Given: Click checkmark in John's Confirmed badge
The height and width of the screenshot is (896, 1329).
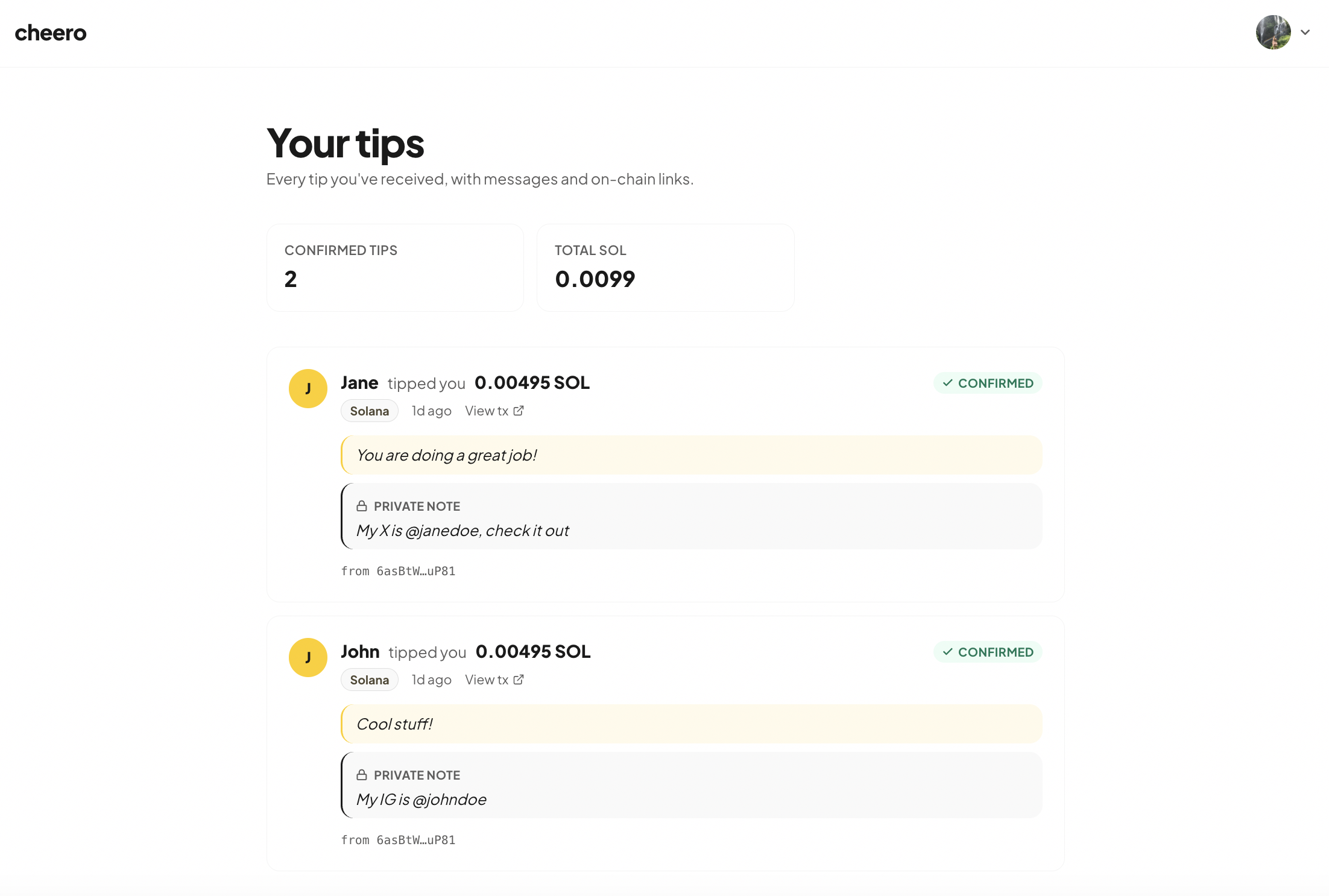Looking at the screenshot, I should (948, 652).
